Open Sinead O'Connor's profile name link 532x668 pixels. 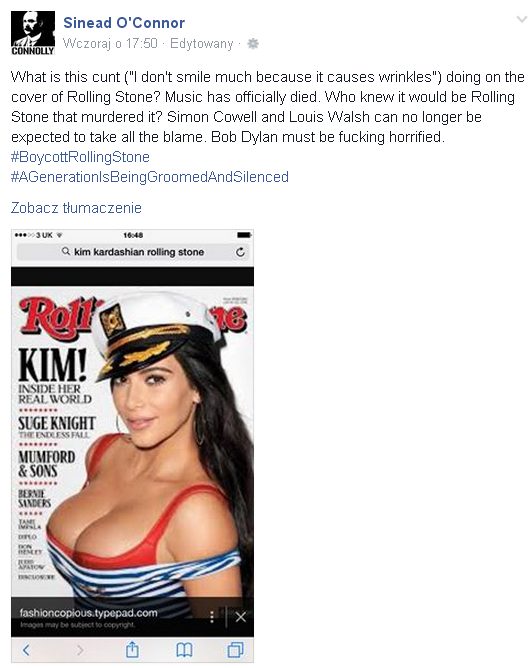pos(124,23)
